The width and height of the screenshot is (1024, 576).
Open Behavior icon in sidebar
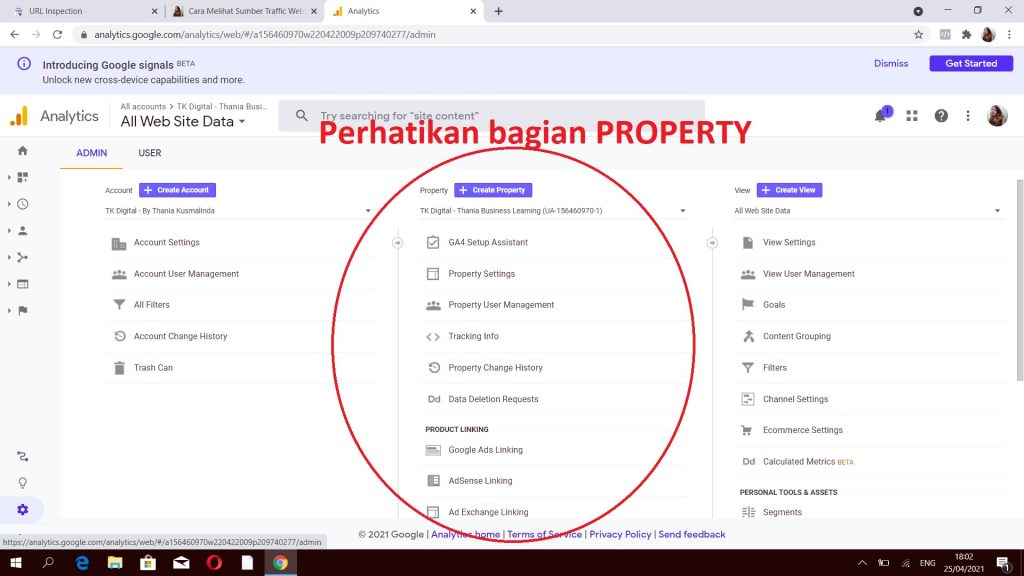point(23,284)
